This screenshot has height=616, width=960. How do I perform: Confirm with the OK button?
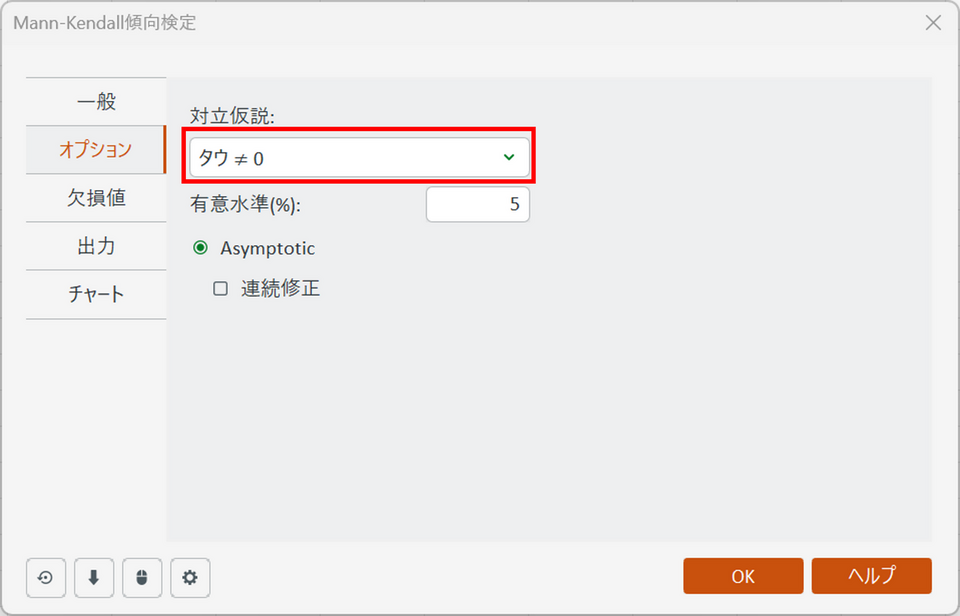[x=743, y=576]
